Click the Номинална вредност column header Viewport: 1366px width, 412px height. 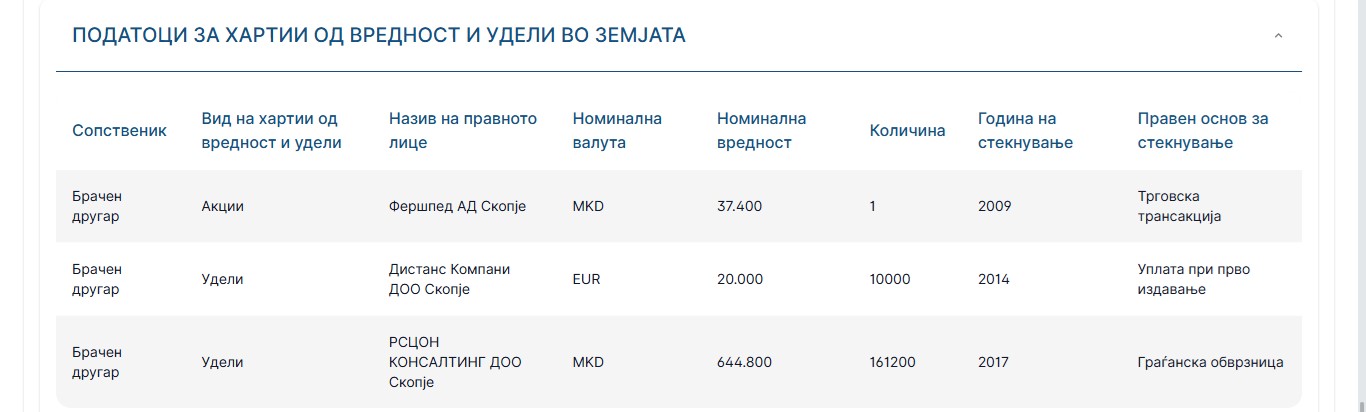pos(761,131)
